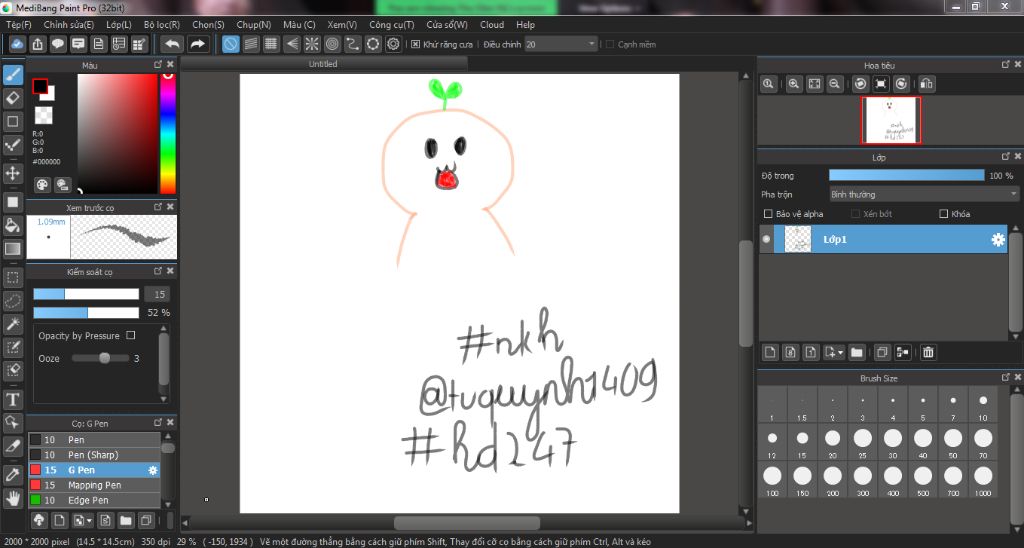1024x548 pixels.
Task: Adjust the Ooze slider
Action: coord(100,358)
